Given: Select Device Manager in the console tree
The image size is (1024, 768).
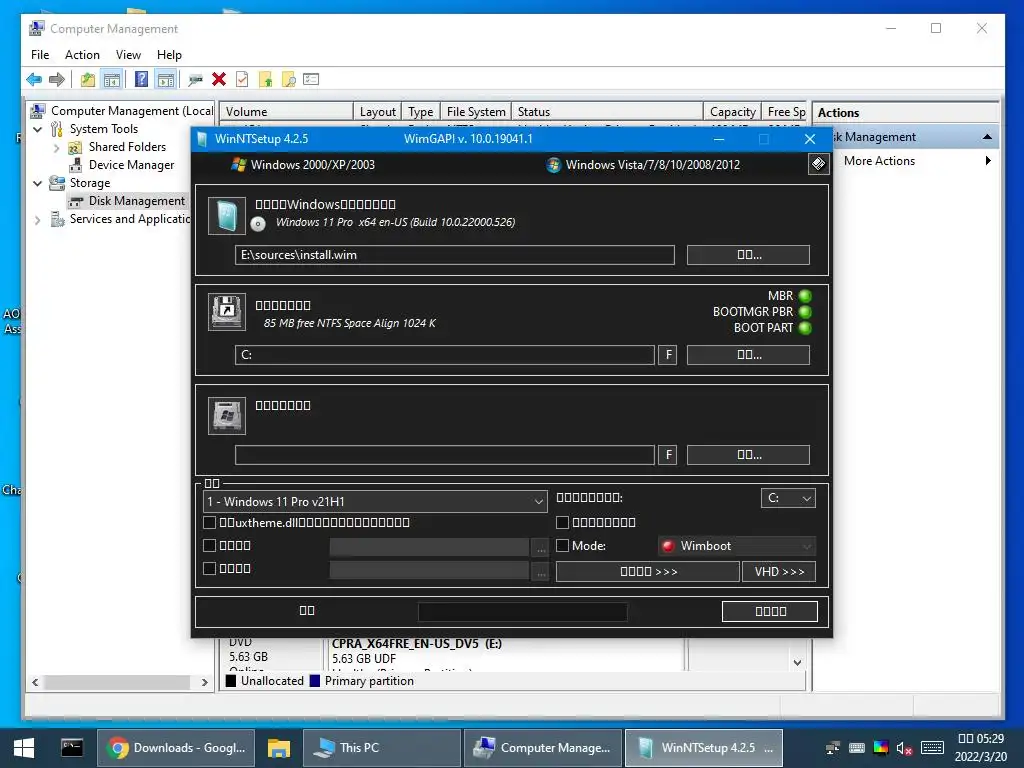Looking at the screenshot, I should click(131, 165).
